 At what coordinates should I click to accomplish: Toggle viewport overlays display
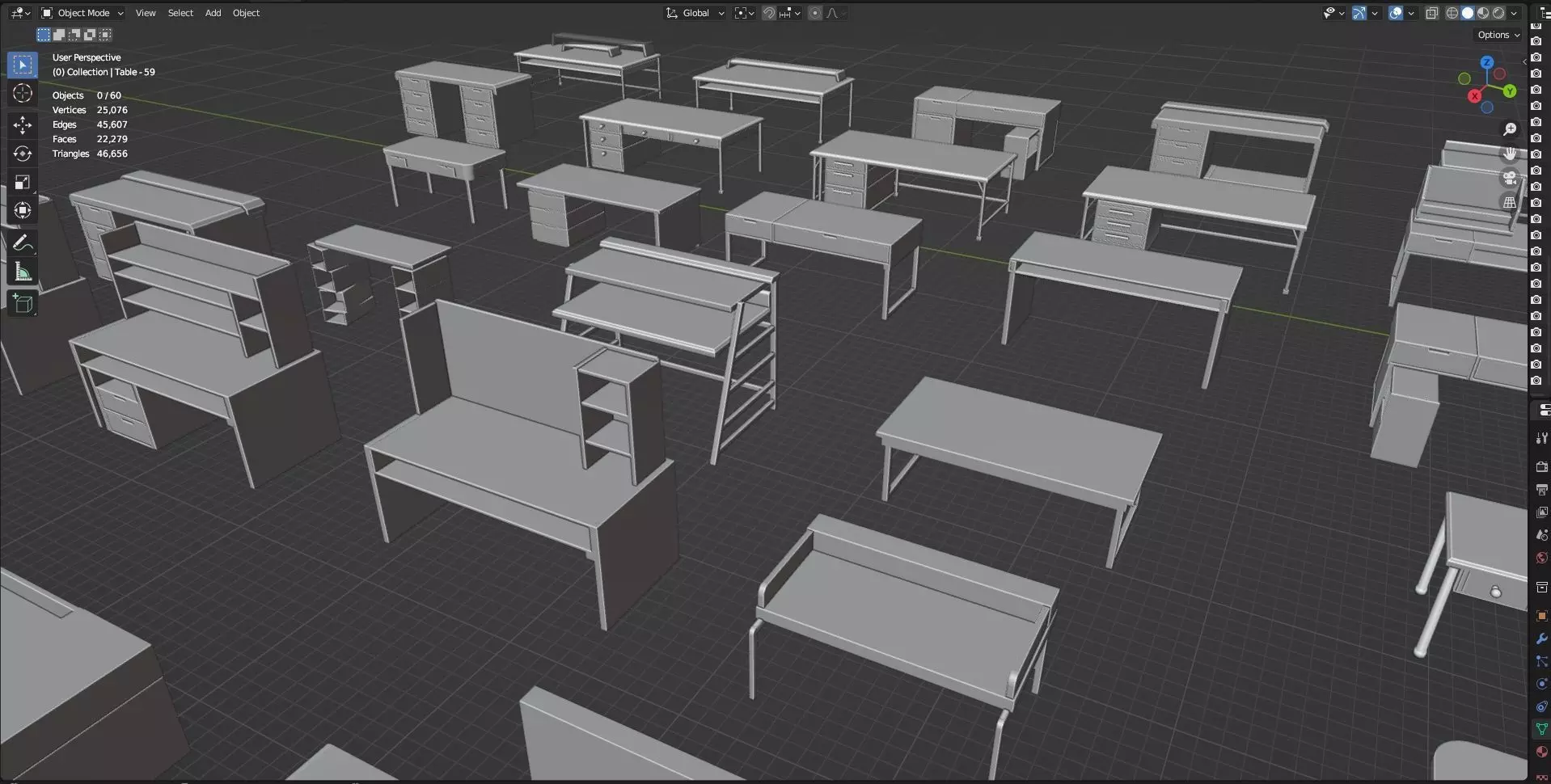click(1396, 13)
